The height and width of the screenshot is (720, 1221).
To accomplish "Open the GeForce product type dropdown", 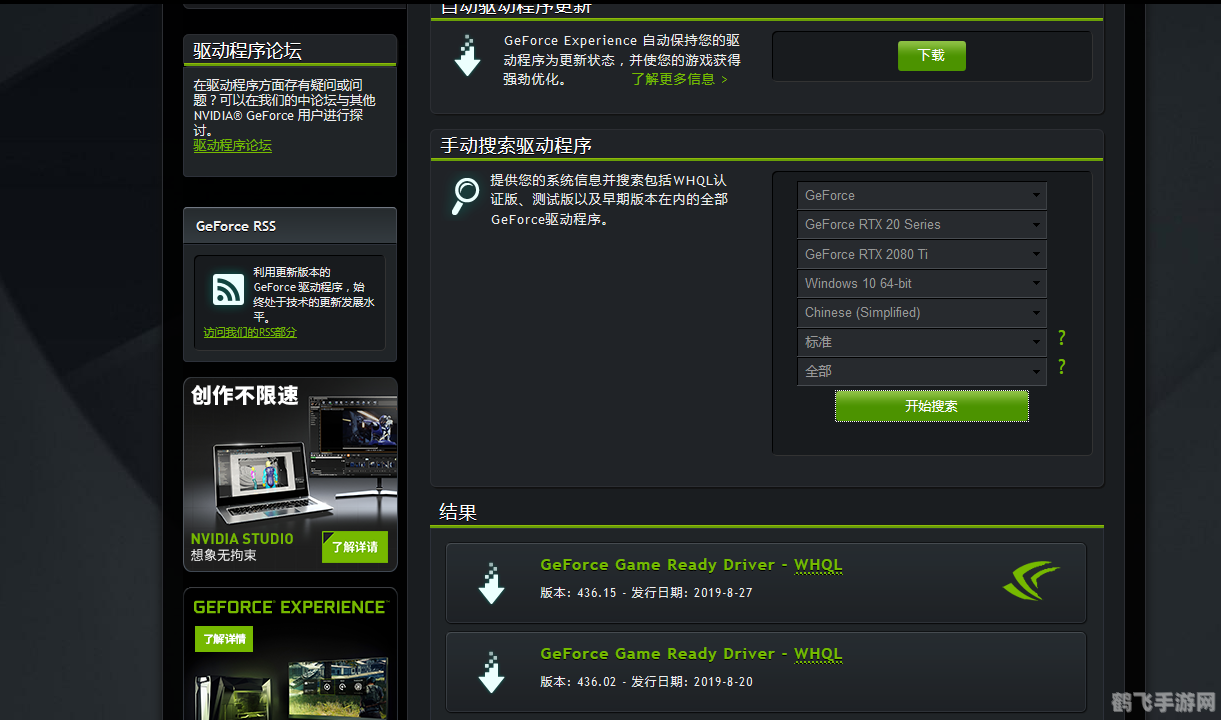I will coord(921,196).
